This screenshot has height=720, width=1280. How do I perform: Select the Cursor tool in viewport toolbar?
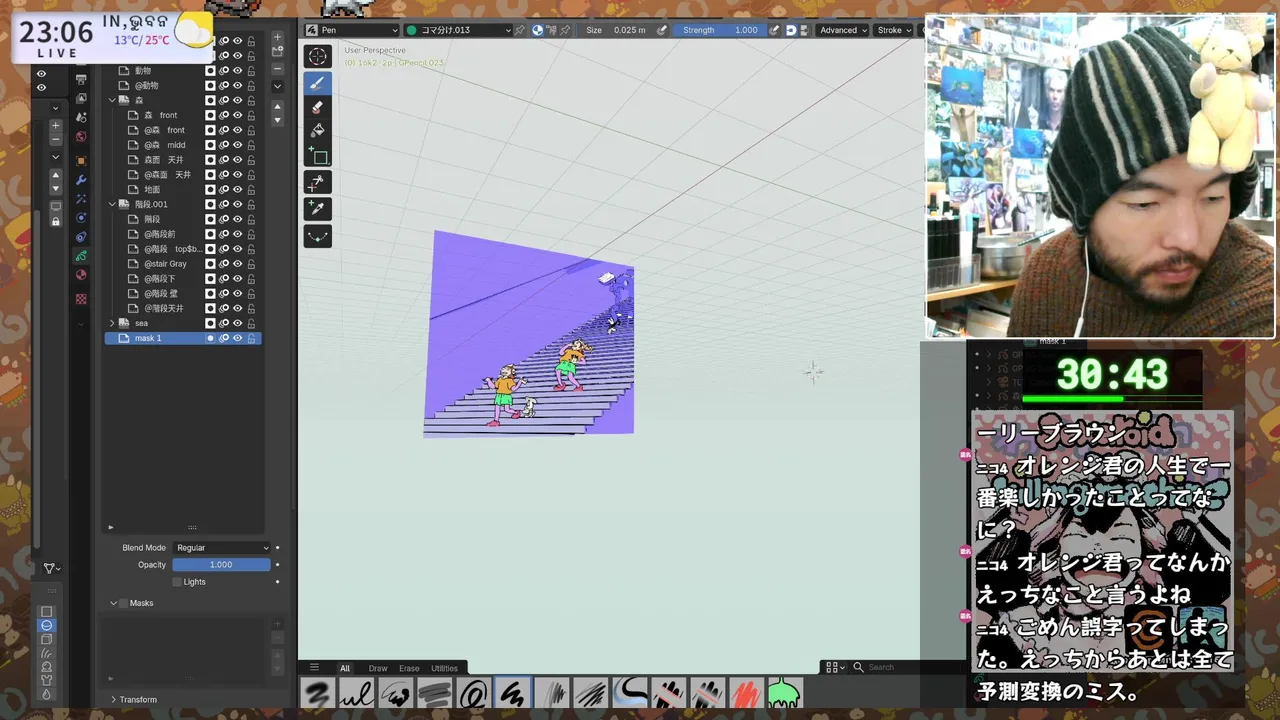318,57
